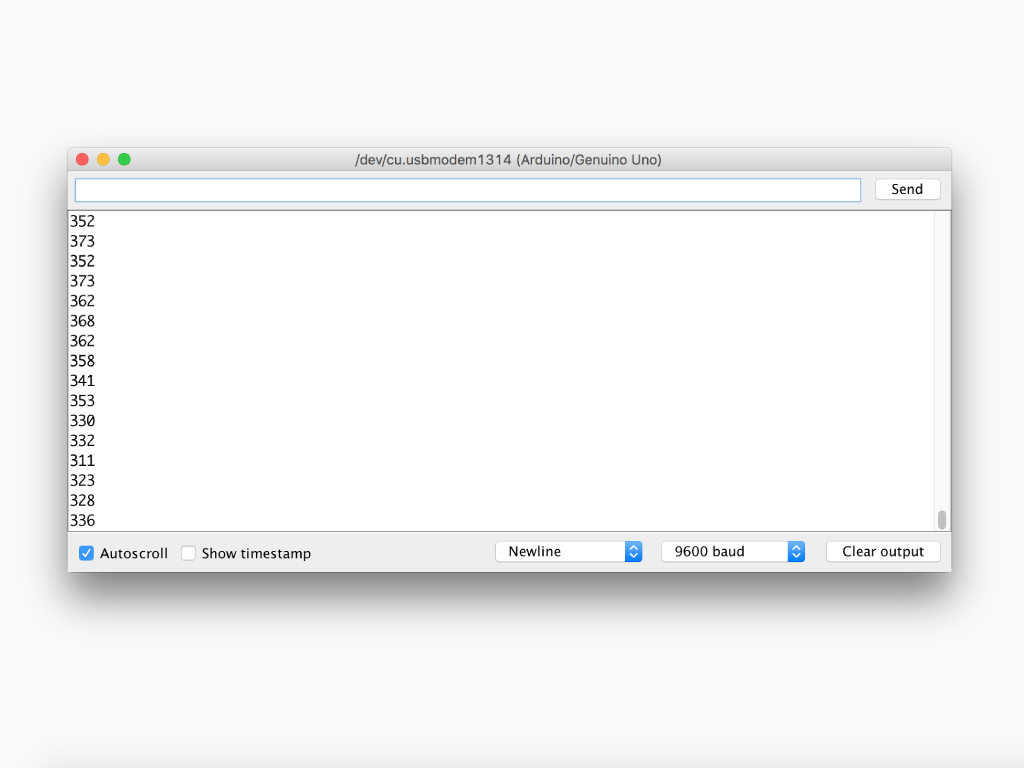Minimize the window with the yellow button
This screenshot has height=768, width=1024.
[x=103, y=159]
